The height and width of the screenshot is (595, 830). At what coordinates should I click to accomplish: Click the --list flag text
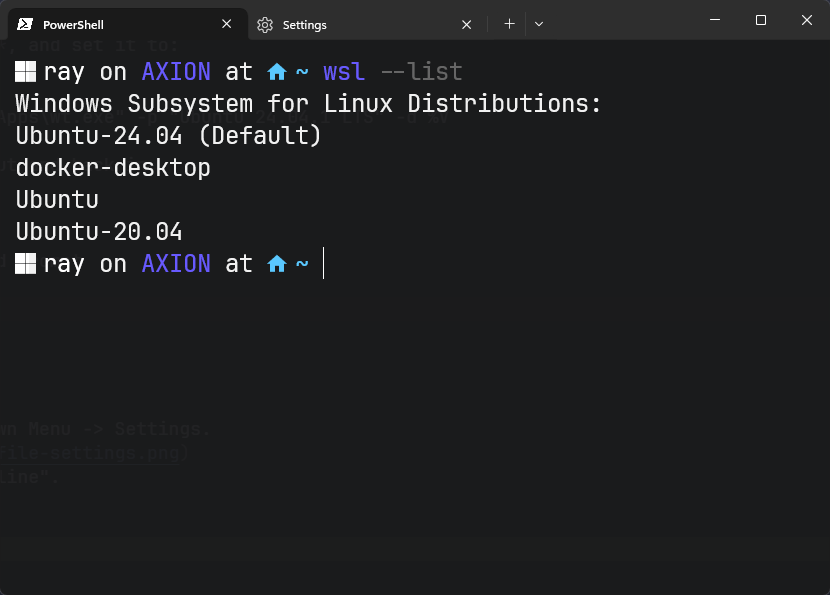pyautogui.click(x=424, y=71)
